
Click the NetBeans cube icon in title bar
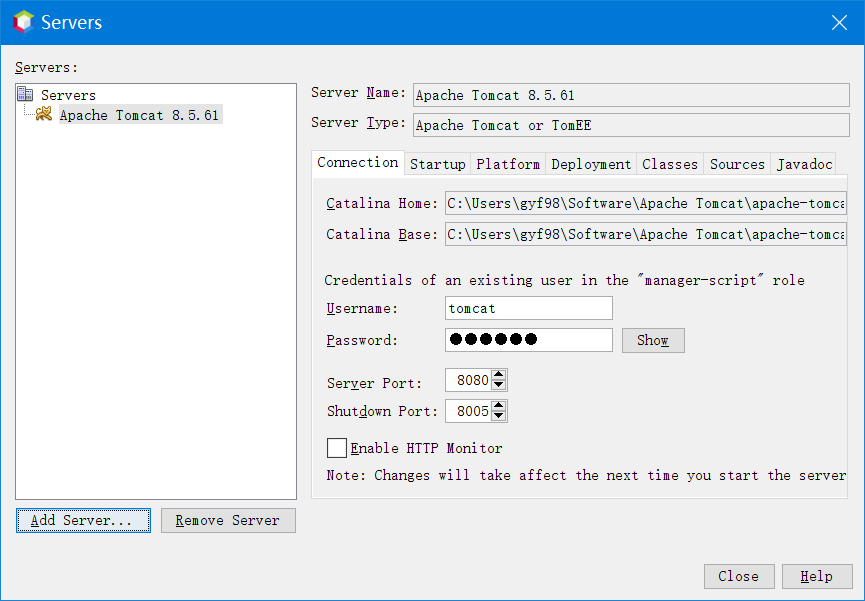coord(24,22)
